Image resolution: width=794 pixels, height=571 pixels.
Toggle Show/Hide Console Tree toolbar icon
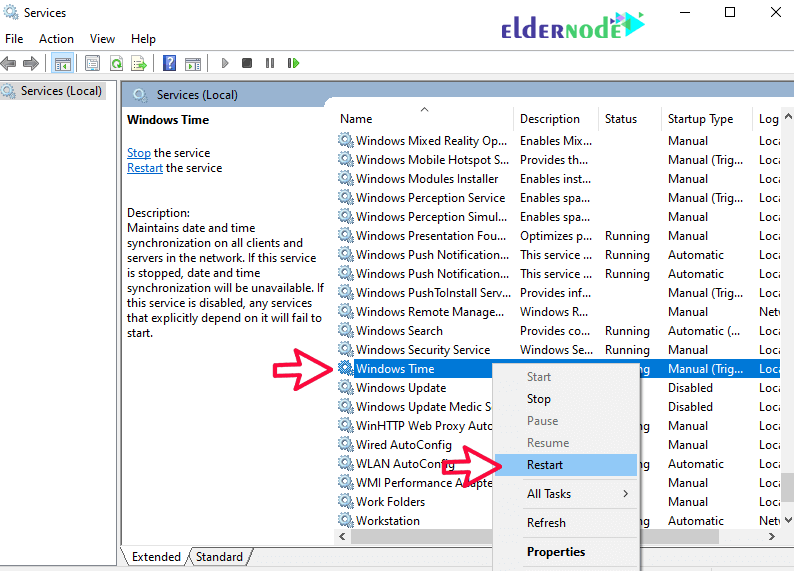[x=62, y=63]
